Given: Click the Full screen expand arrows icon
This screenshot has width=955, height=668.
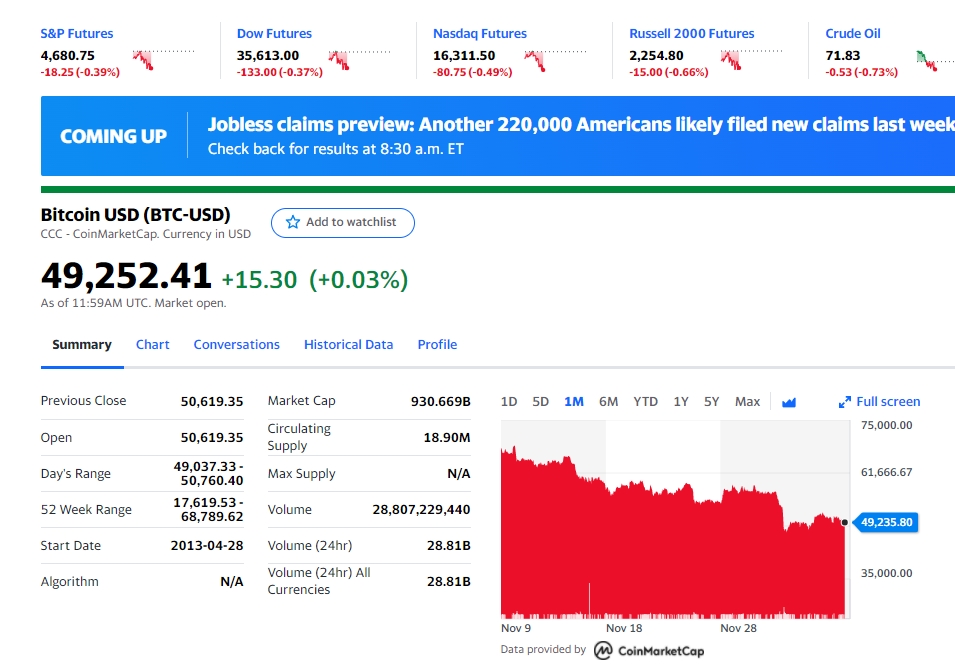Looking at the screenshot, I should pyautogui.click(x=845, y=402).
